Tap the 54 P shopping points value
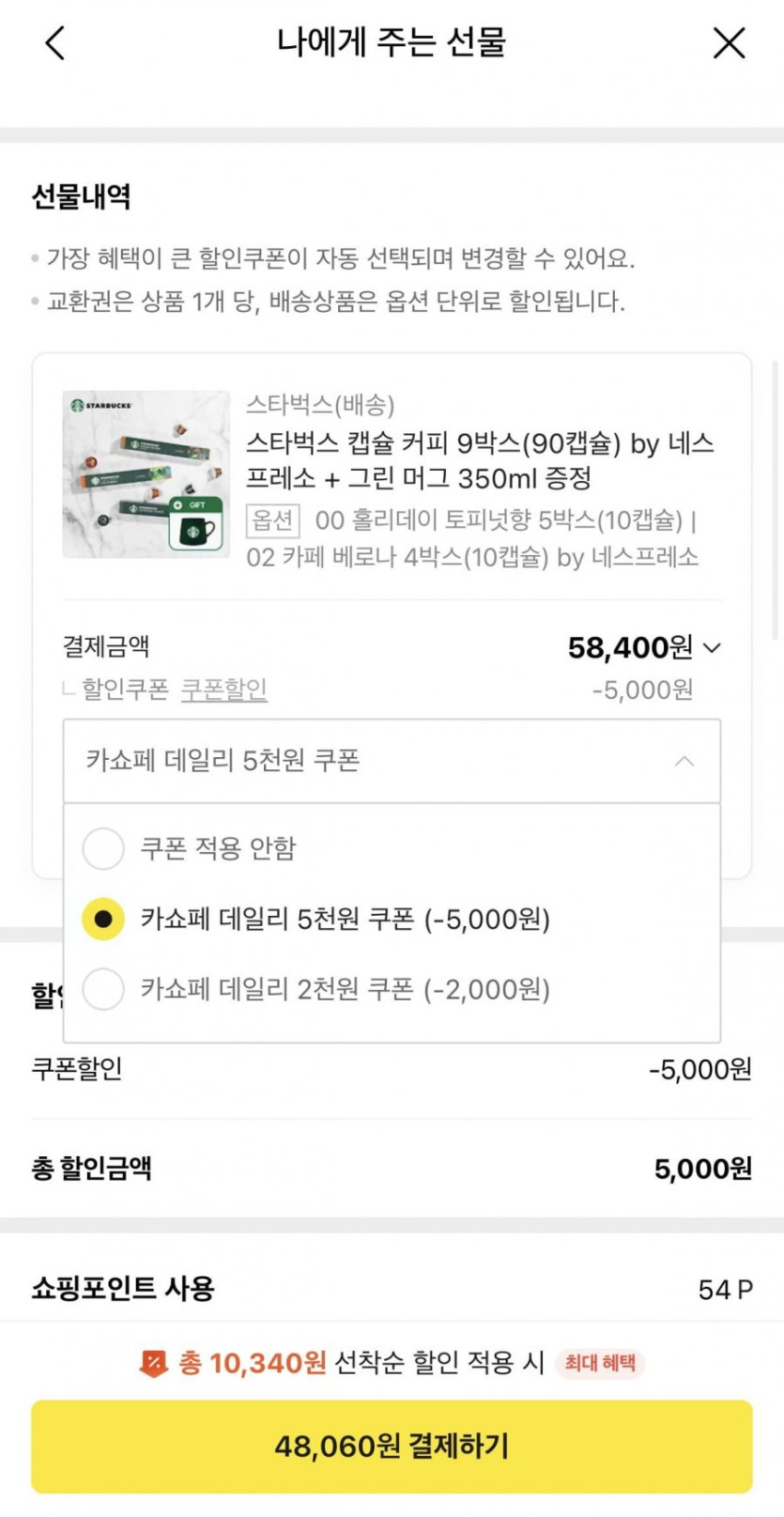 (x=725, y=1290)
